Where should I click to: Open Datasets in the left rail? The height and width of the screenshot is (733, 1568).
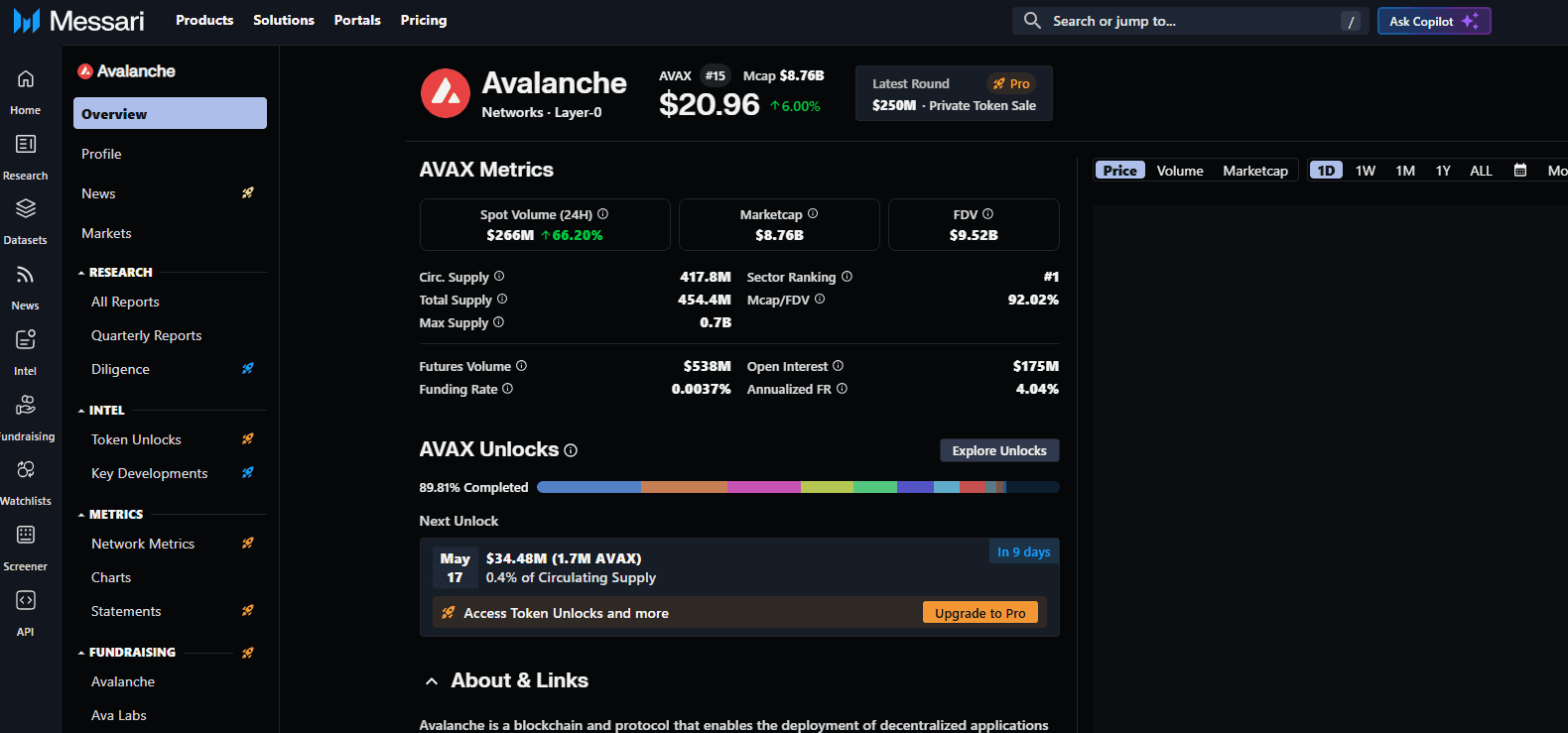tap(26, 222)
